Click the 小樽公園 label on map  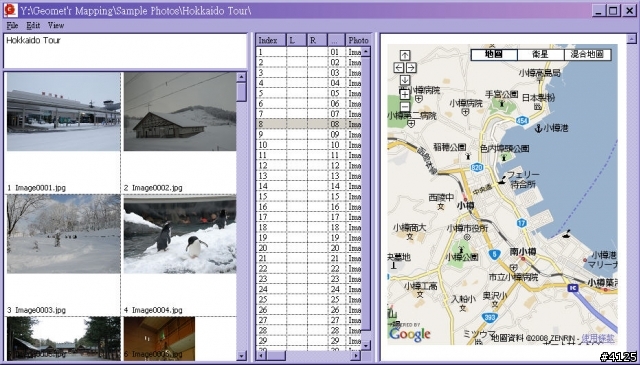point(462,257)
